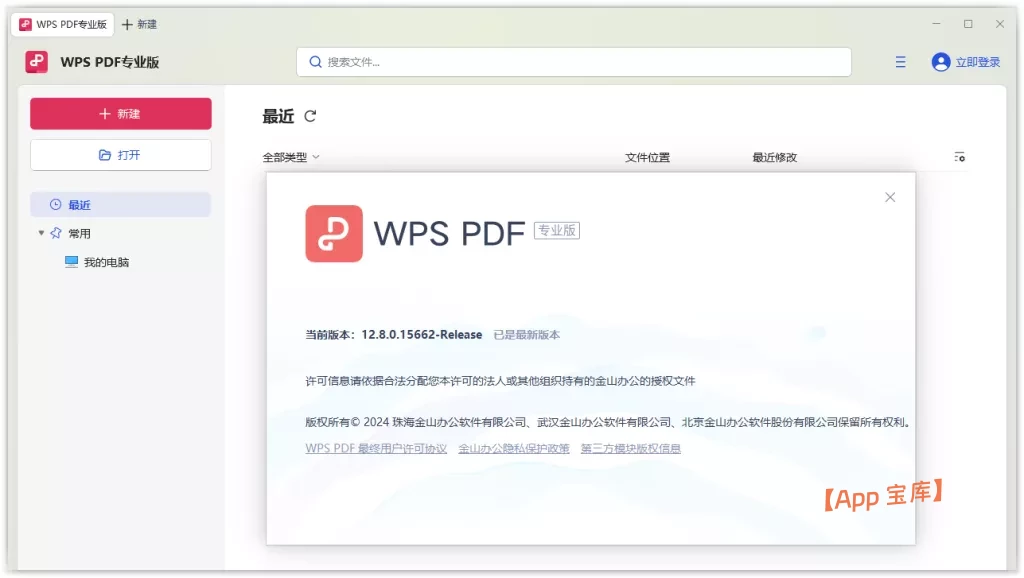
Task: Collapse the 常用 section in the sidebar
Action: tap(40, 233)
